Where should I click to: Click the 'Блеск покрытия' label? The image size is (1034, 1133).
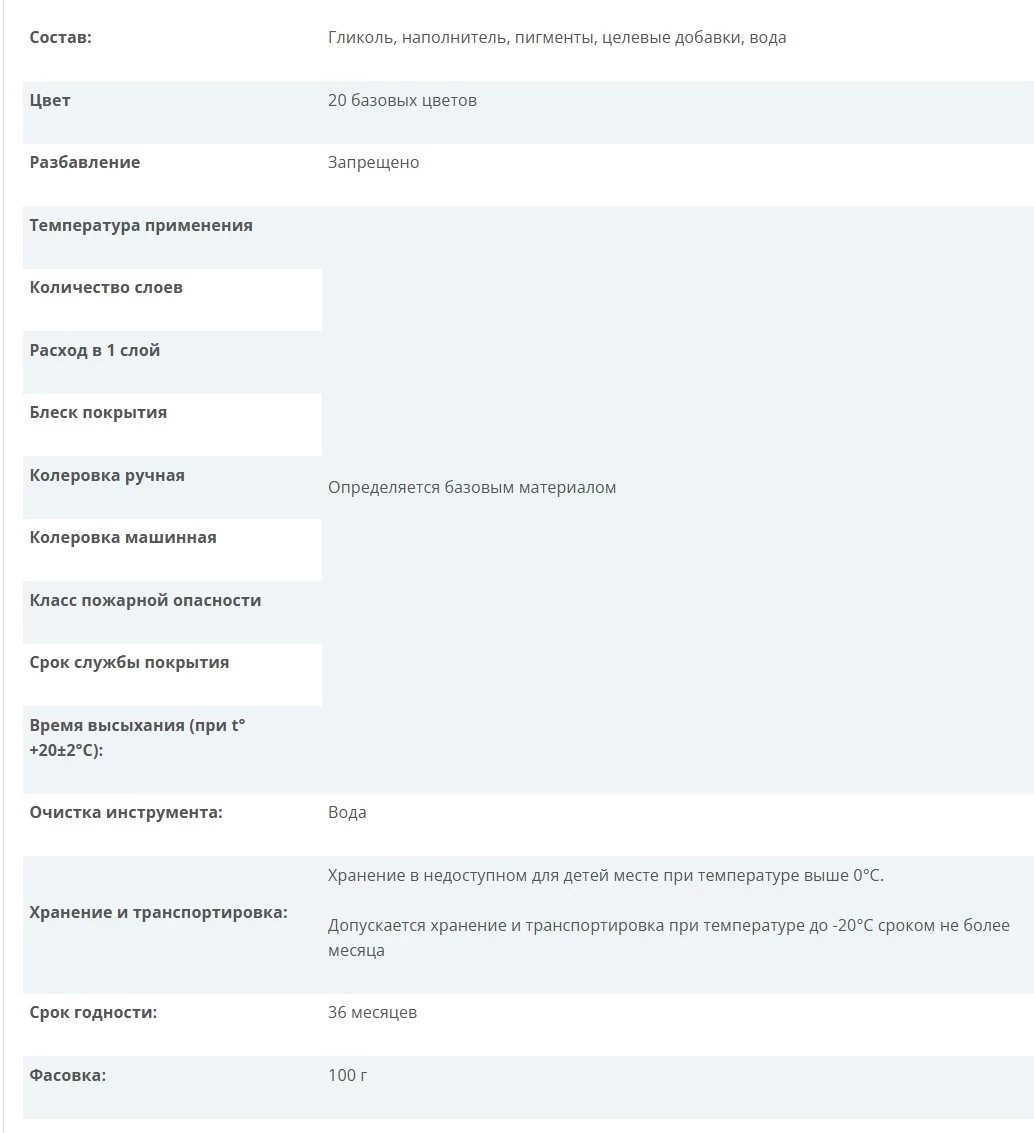tap(98, 413)
